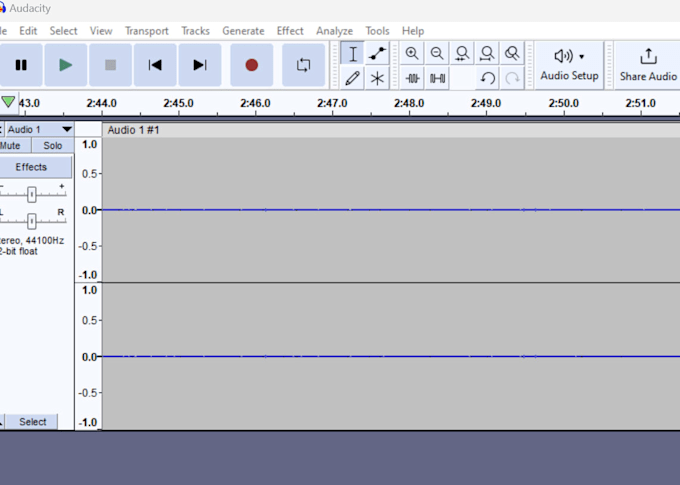Click the Share Audio button
This screenshot has height=485, width=680.
(648, 65)
